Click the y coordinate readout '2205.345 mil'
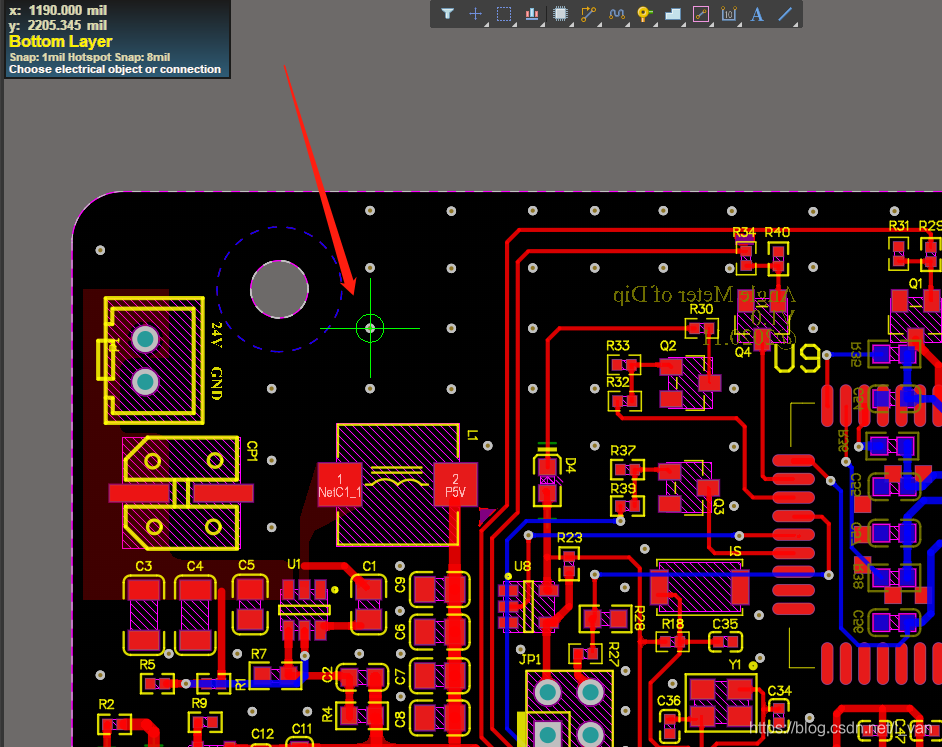Image resolution: width=942 pixels, height=747 pixels. (x=67, y=25)
